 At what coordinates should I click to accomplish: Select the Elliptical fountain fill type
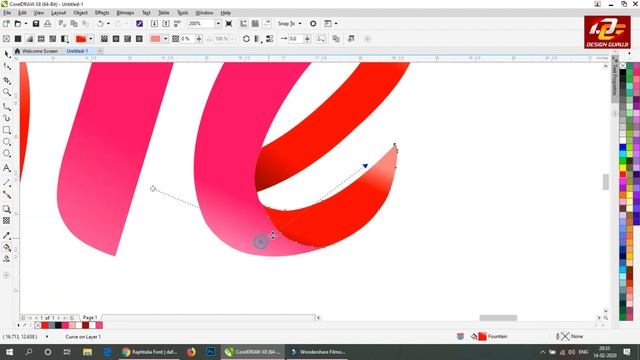(116, 39)
